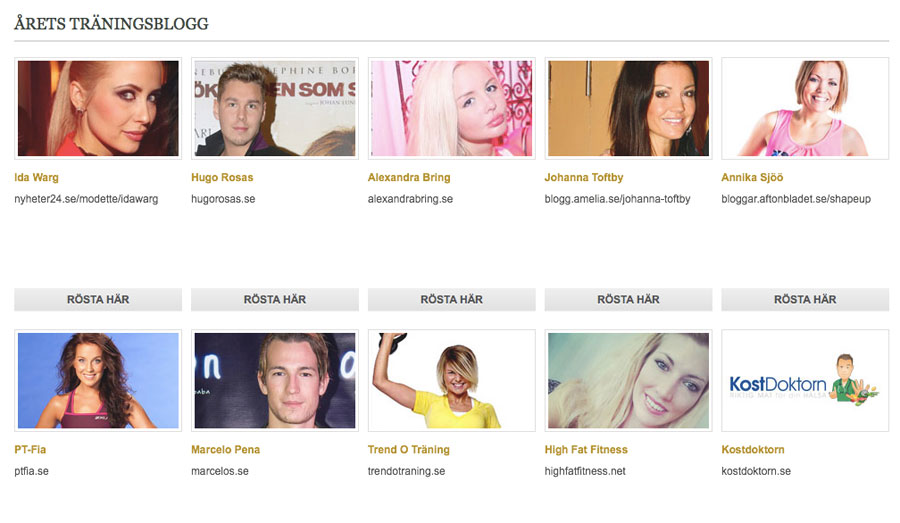Click Johanna Toftby's portrait thumbnail
Screen dimensions: 900x523
click(629, 109)
